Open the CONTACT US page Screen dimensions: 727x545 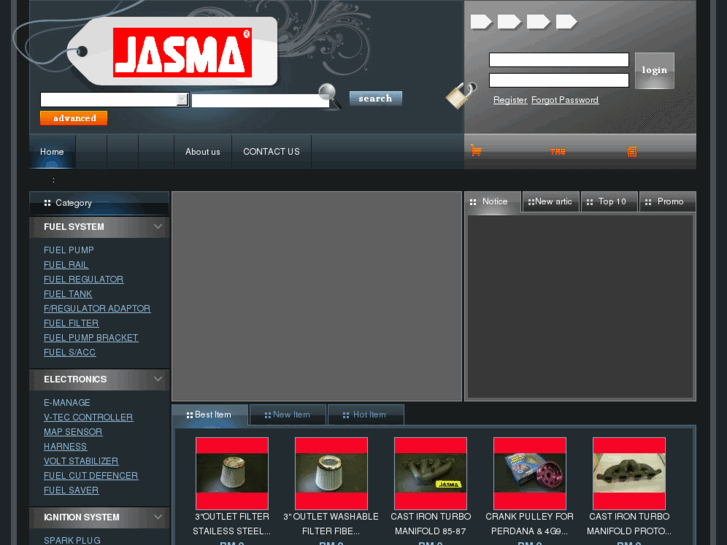pyautogui.click(x=271, y=152)
